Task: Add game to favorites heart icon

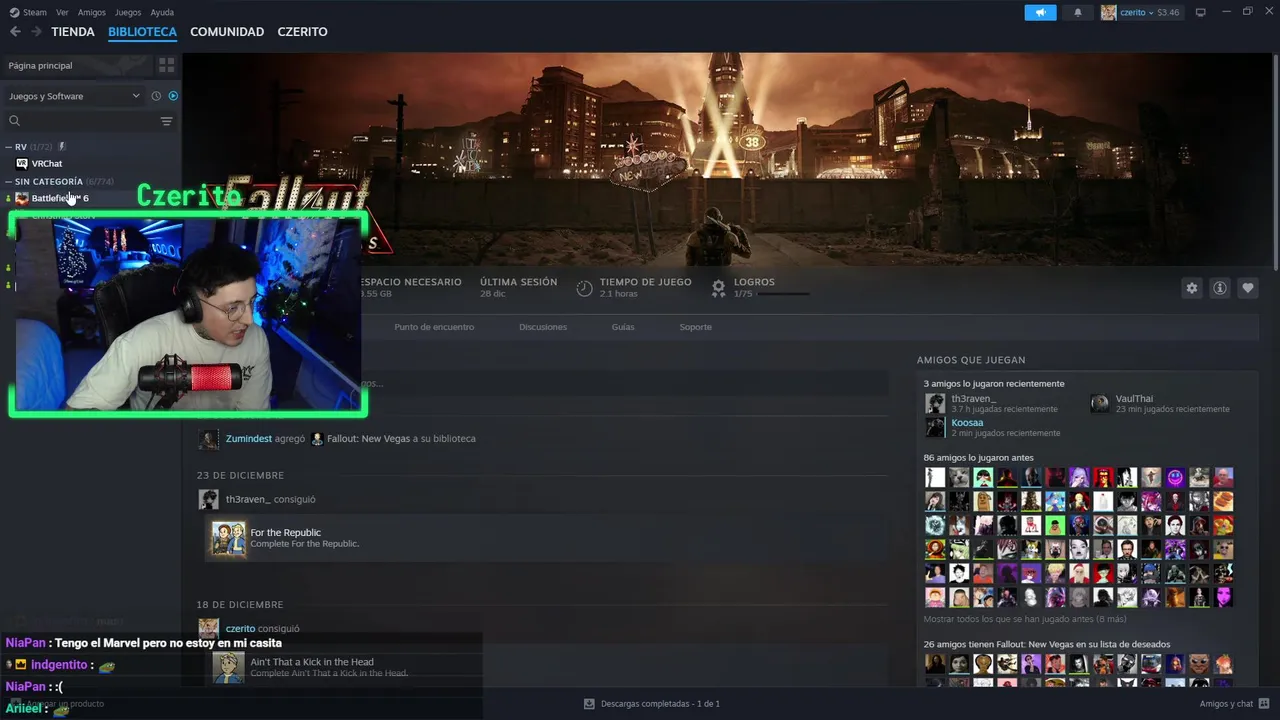Action: tap(1248, 288)
